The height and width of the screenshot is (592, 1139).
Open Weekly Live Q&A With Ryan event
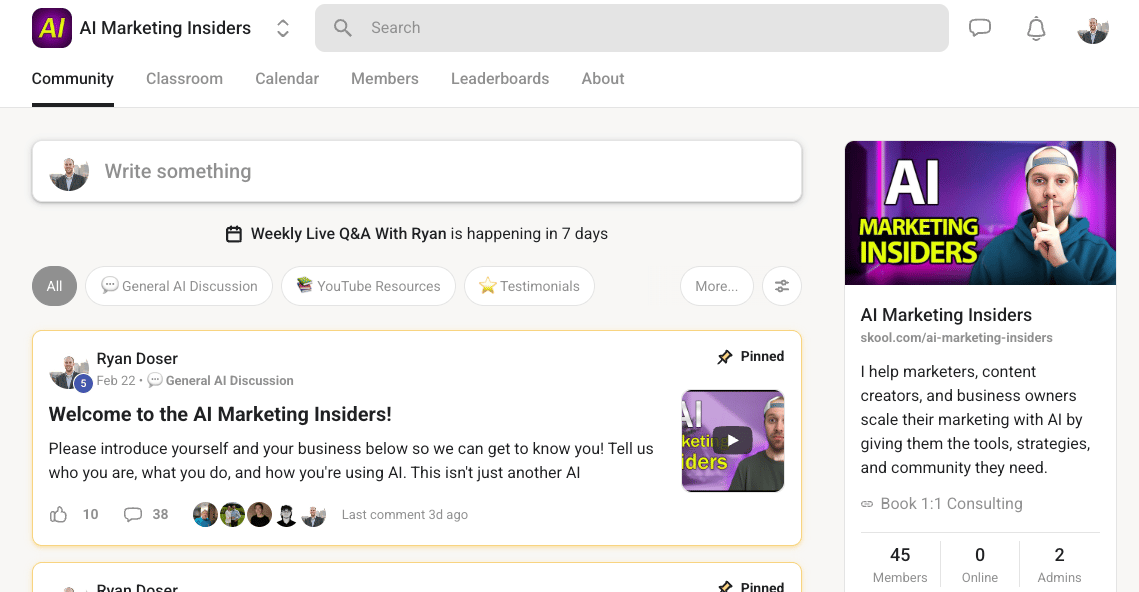349,234
